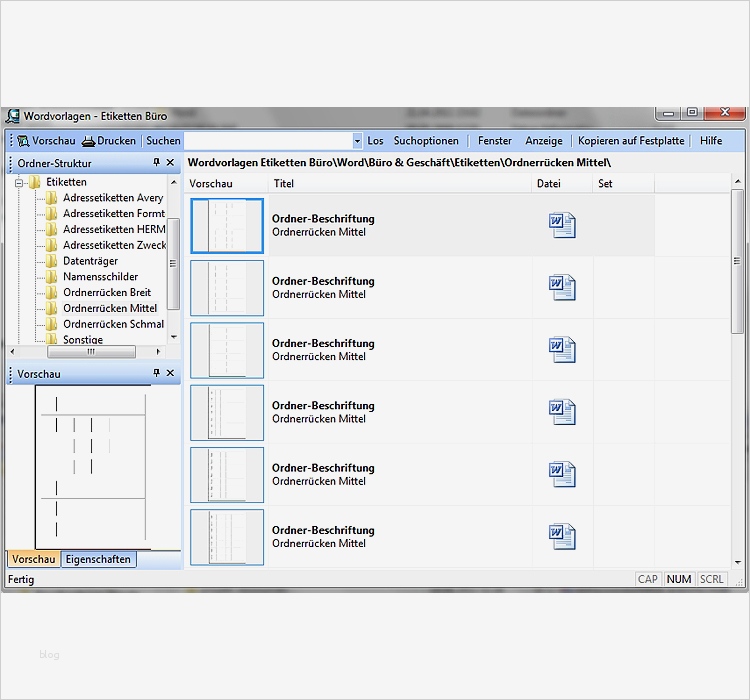
Task: Click NUM indicator in status bar
Action: (679, 579)
